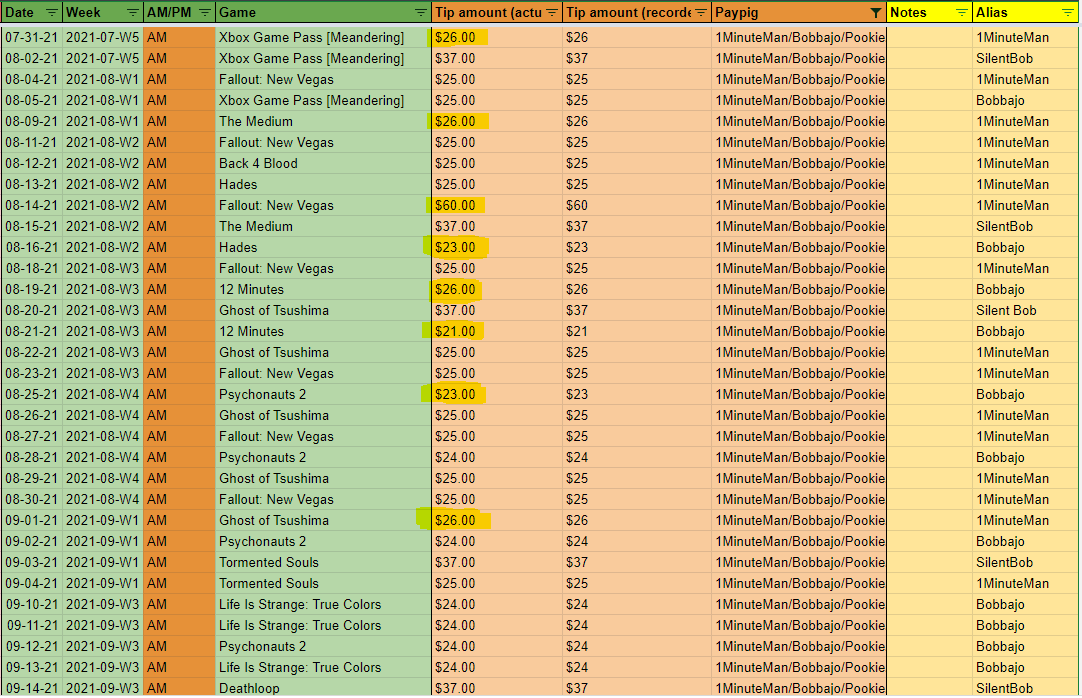Open the Game column filter
This screenshot has height=698, width=1082.
click(x=420, y=12)
